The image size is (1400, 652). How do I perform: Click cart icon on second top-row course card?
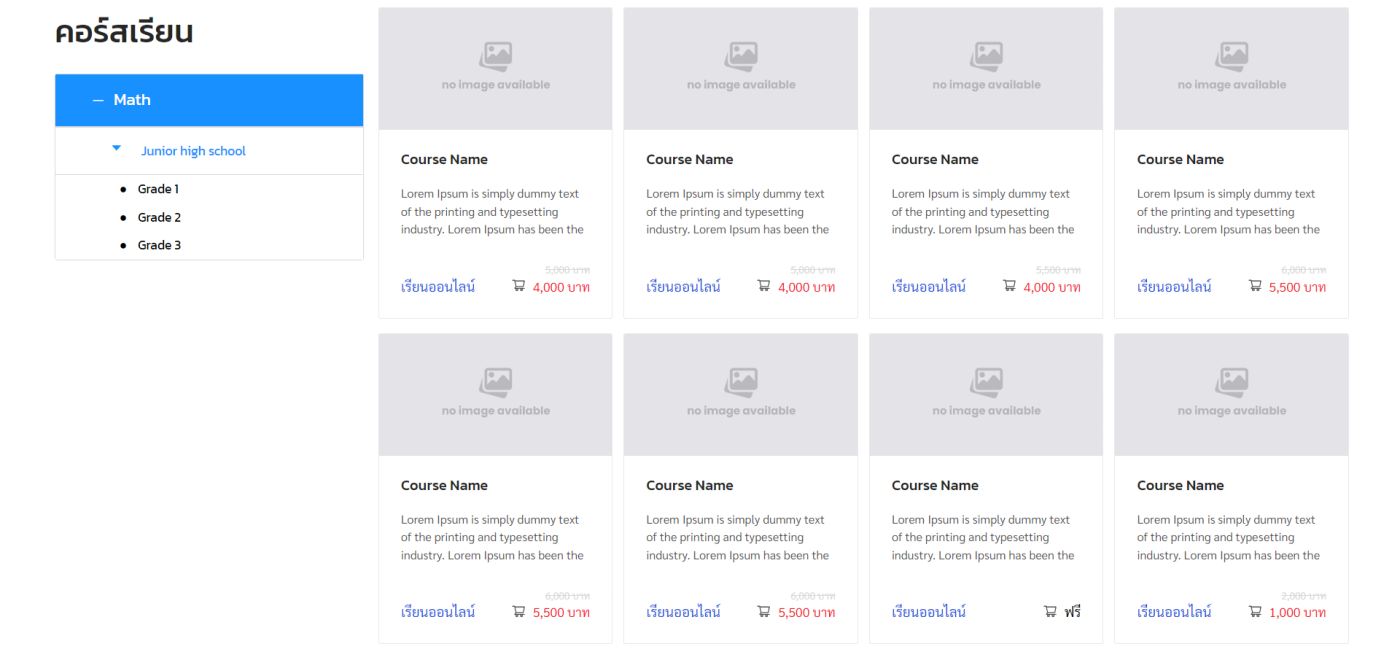tap(764, 286)
